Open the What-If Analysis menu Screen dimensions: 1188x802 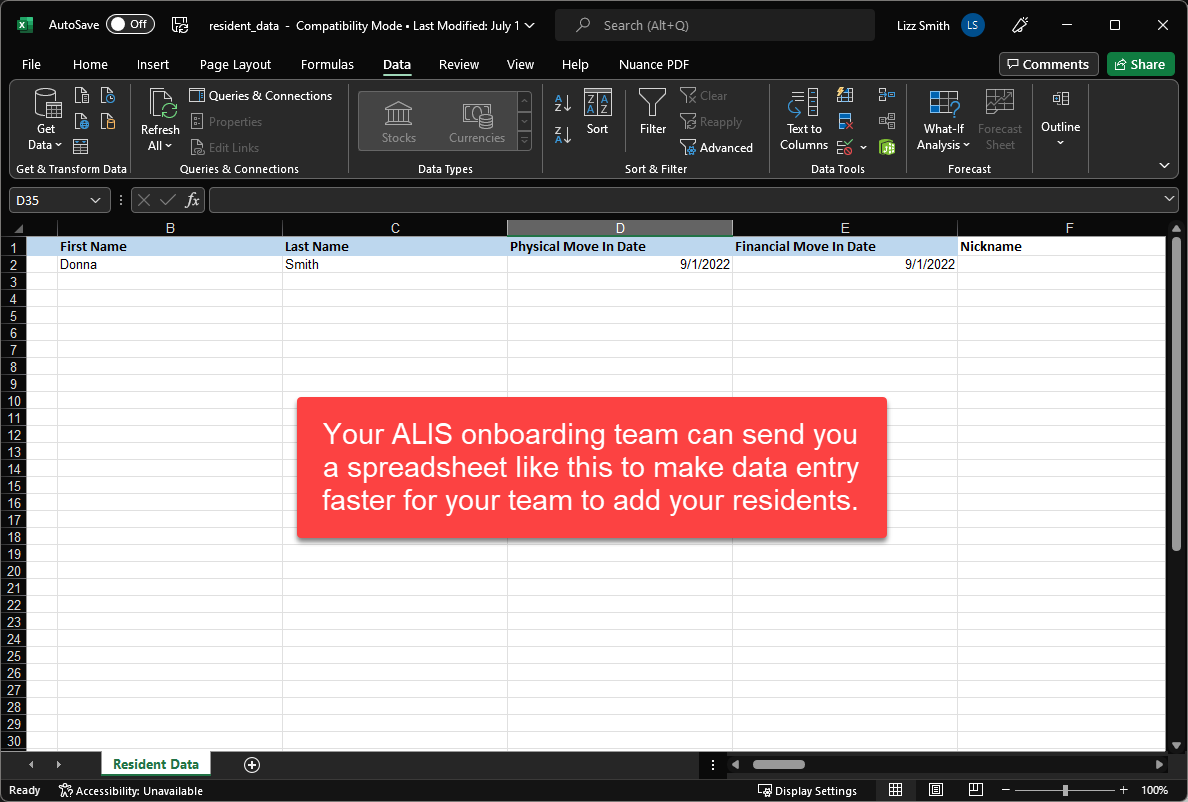[x=943, y=120]
